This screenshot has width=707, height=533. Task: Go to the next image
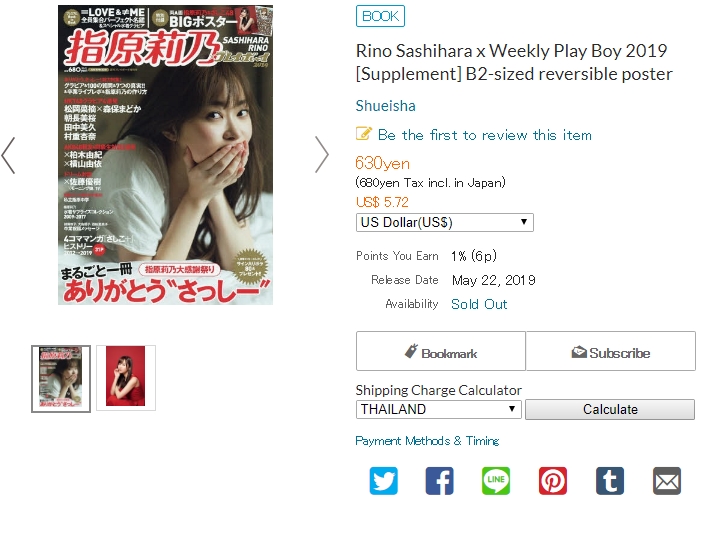click(x=321, y=155)
